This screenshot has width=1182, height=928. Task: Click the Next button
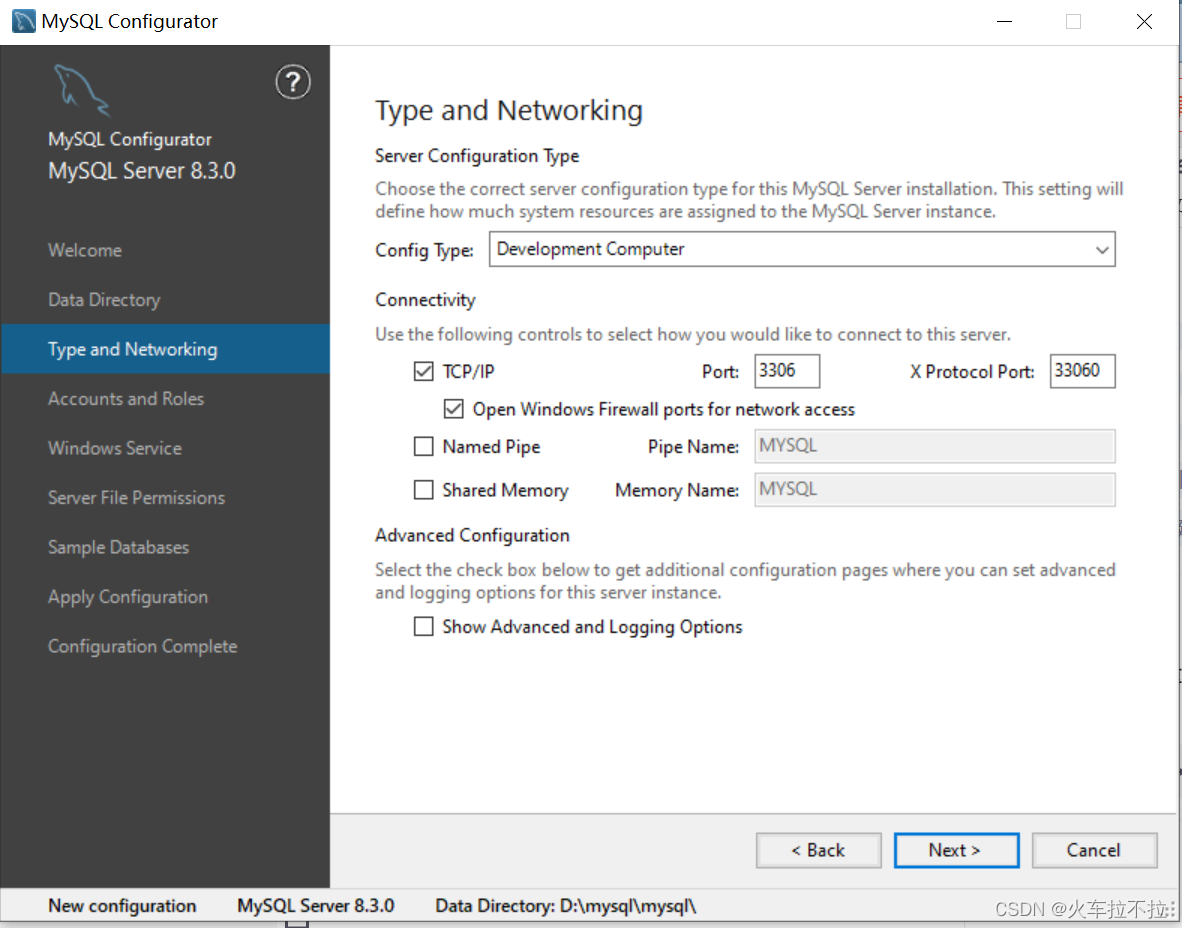coord(956,850)
